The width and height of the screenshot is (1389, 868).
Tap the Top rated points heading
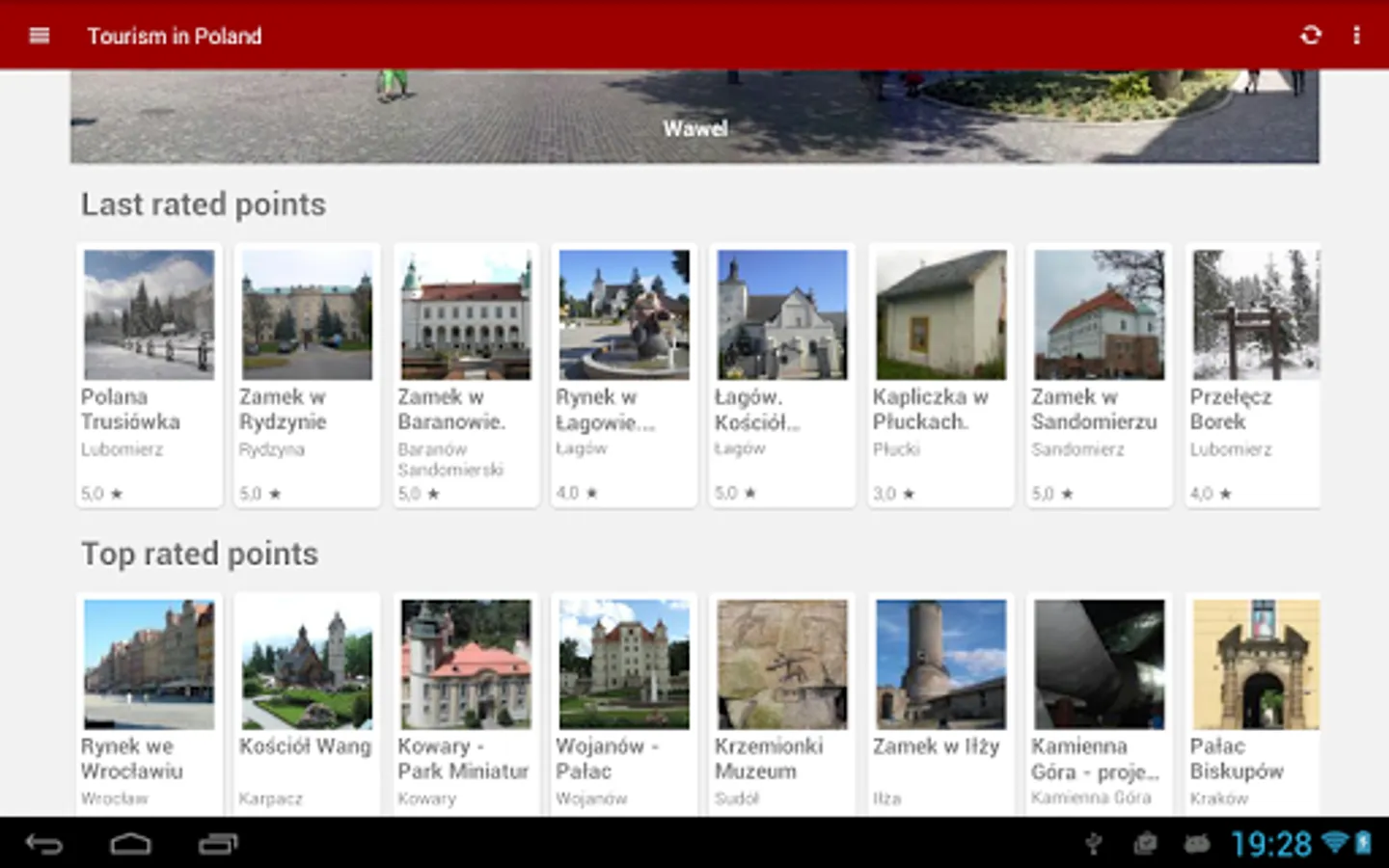pos(200,554)
